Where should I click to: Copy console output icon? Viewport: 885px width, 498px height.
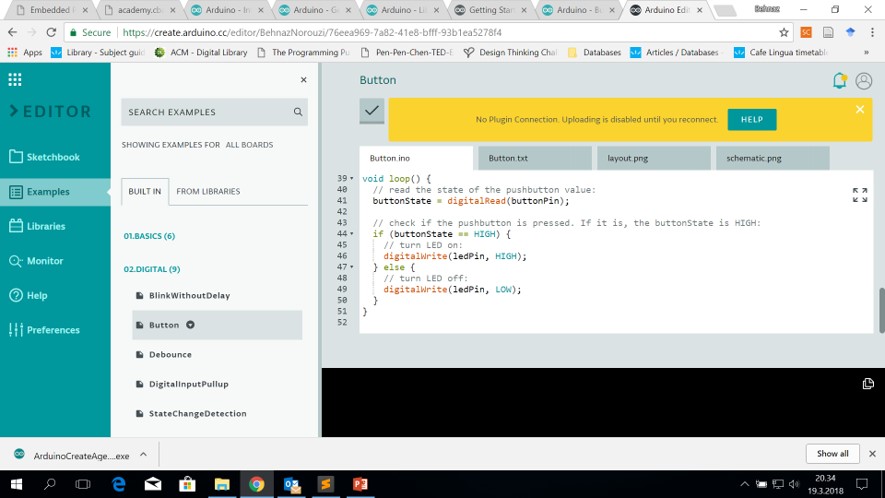pyautogui.click(x=868, y=384)
